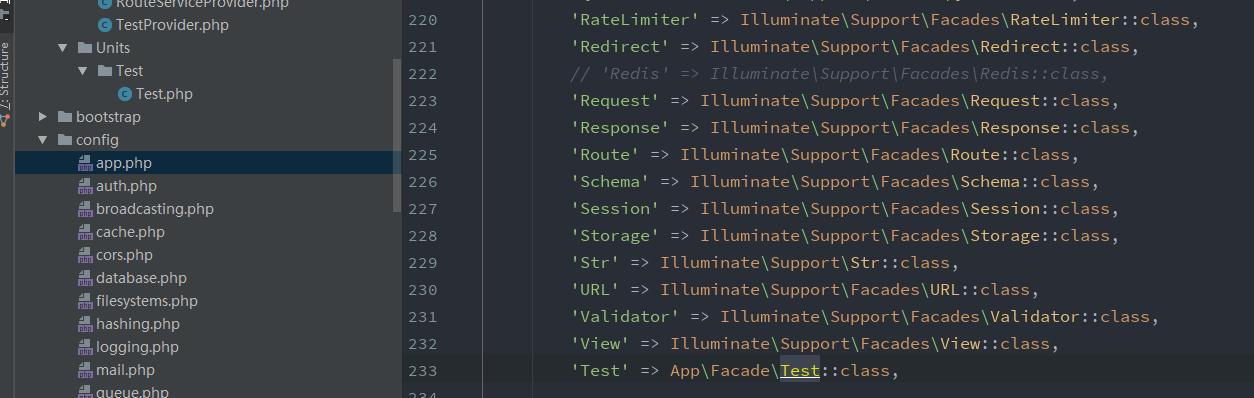Click the project panel vertical scrollbar
This screenshot has height=398, width=1254.
point(397,135)
